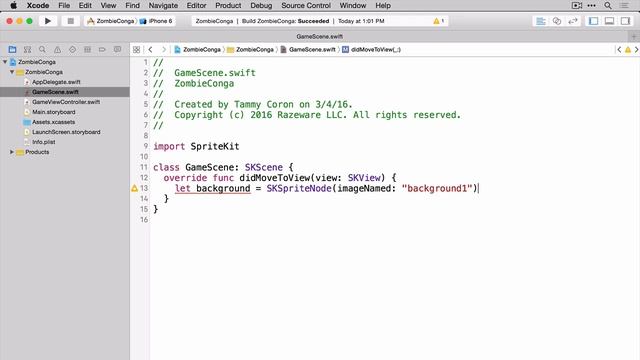The height and width of the screenshot is (360, 640).
Task: Open the Debug menu
Action: pos(261,5)
